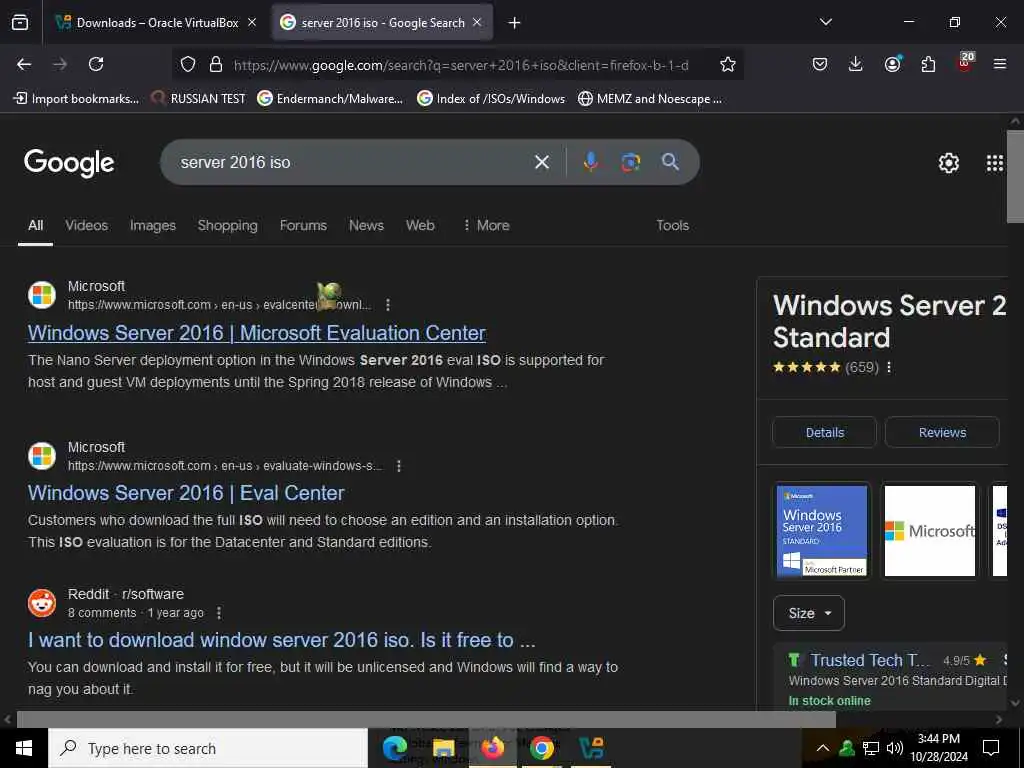Go back to previous page
The width and height of the screenshot is (1024, 768).
24,64
